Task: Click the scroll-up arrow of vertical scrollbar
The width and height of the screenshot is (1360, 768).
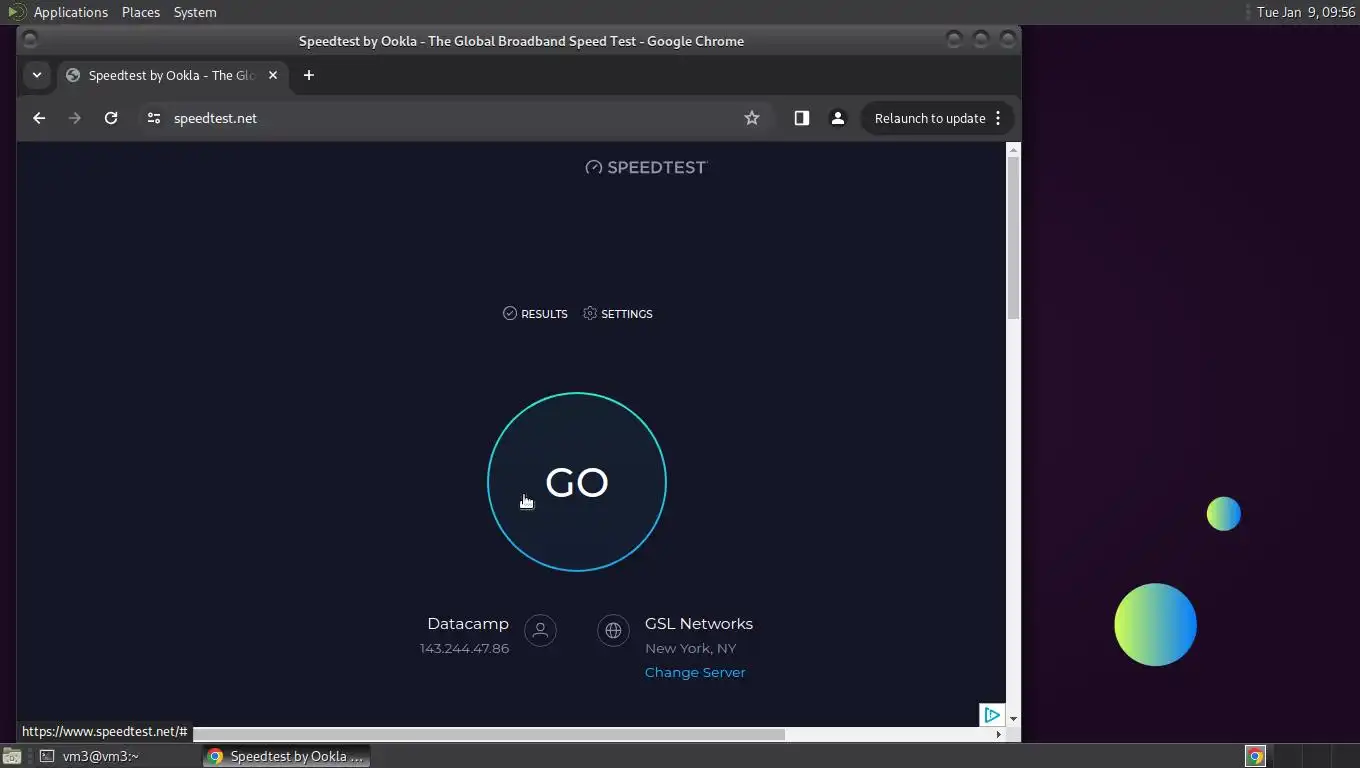Action: pos(1013,150)
